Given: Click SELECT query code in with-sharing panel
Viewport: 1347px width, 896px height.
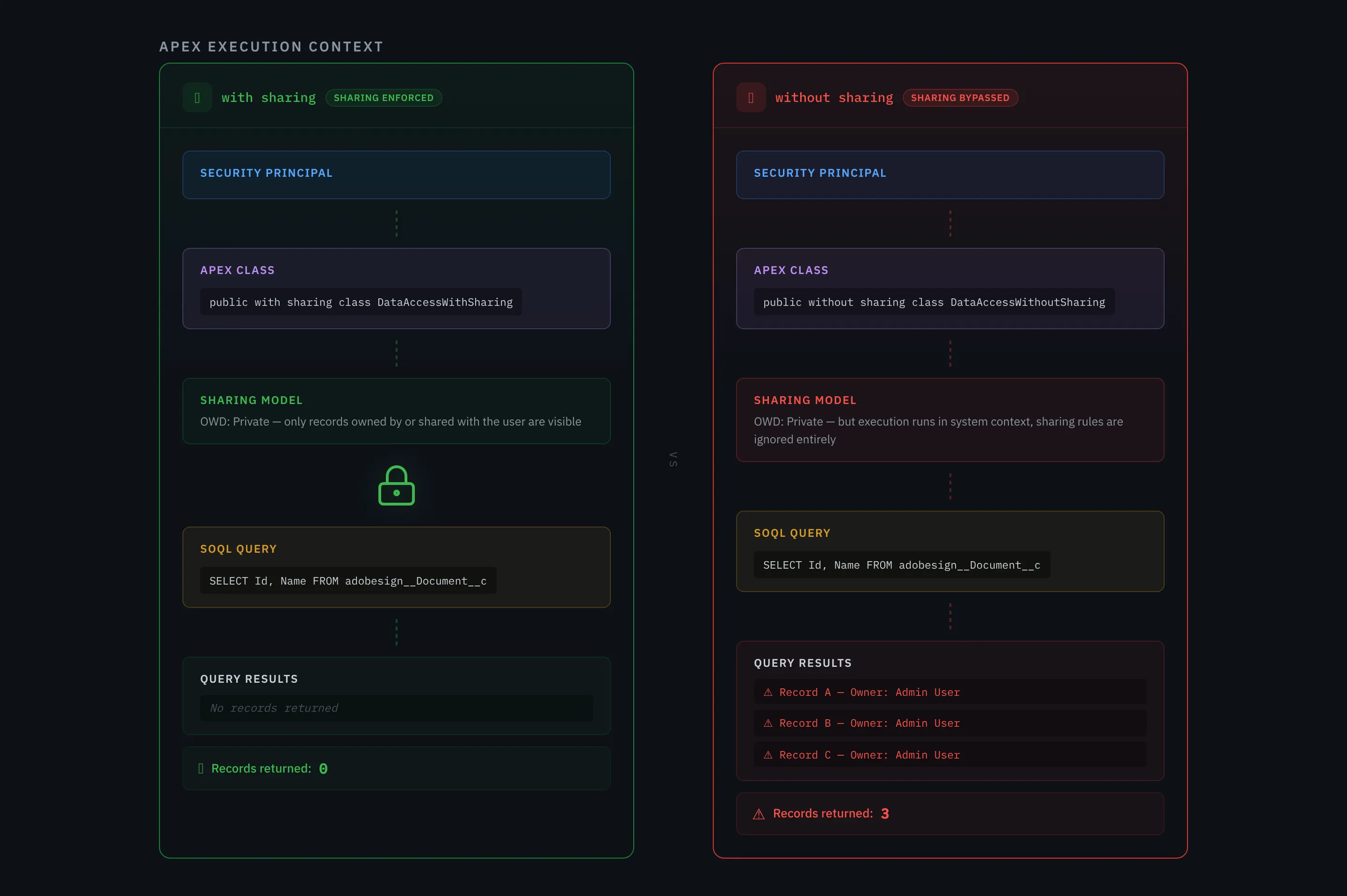Looking at the screenshot, I should click(348, 581).
